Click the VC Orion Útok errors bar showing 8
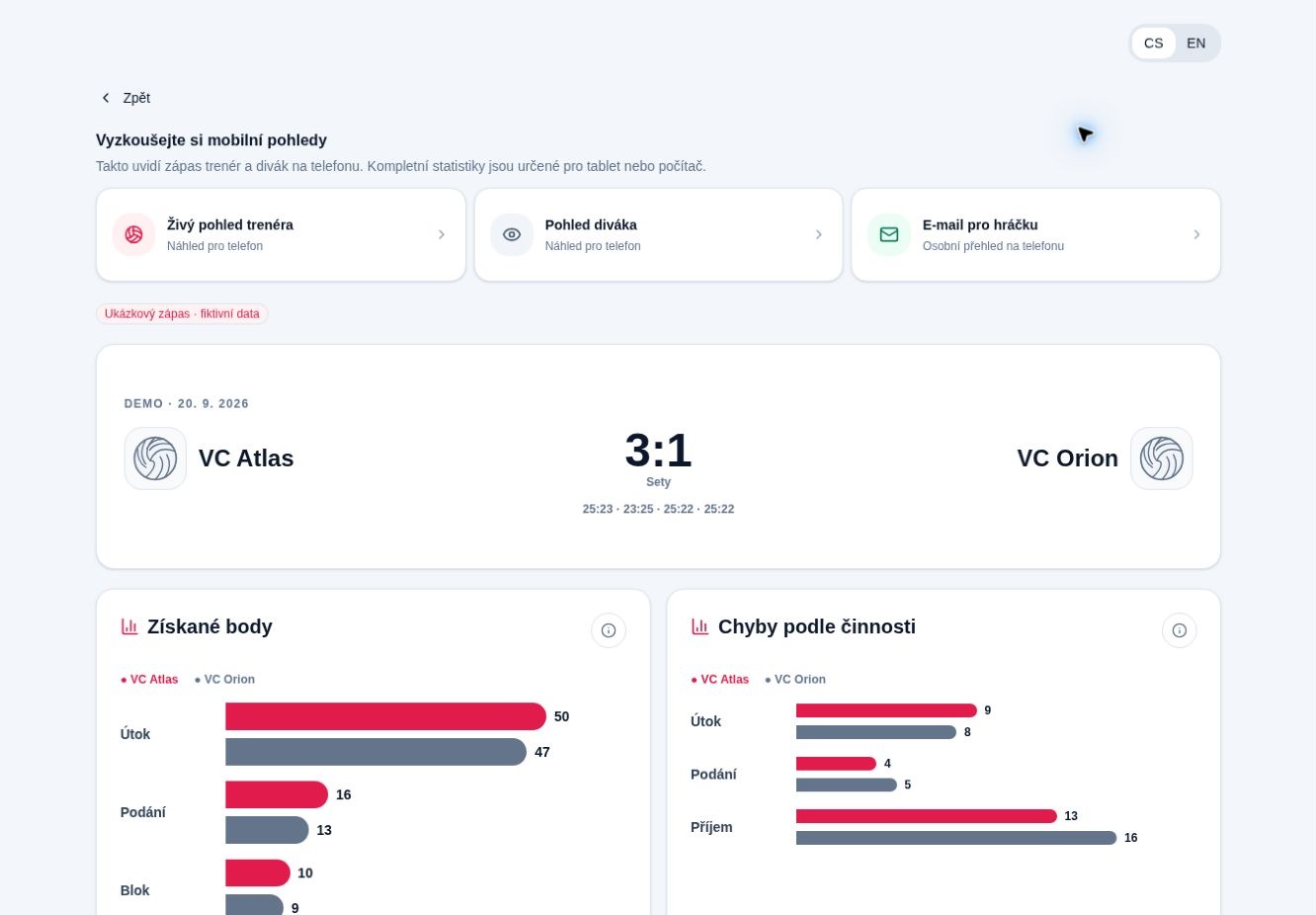Image resolution: width=1316 pixels, height=915 pixels. click(x=876, y=732)
